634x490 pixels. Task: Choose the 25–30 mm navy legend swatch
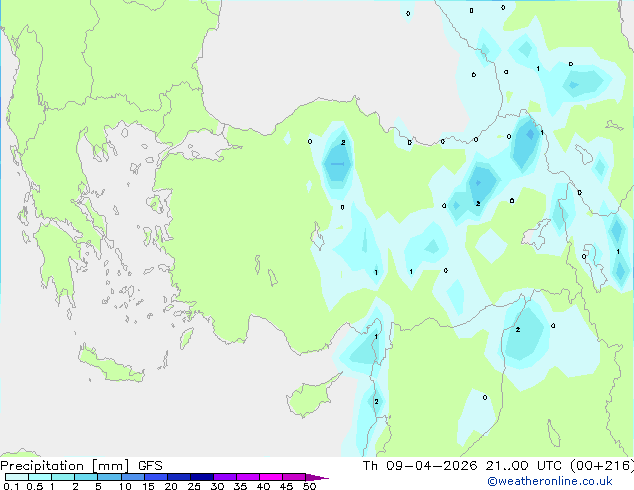click(202, 477)
